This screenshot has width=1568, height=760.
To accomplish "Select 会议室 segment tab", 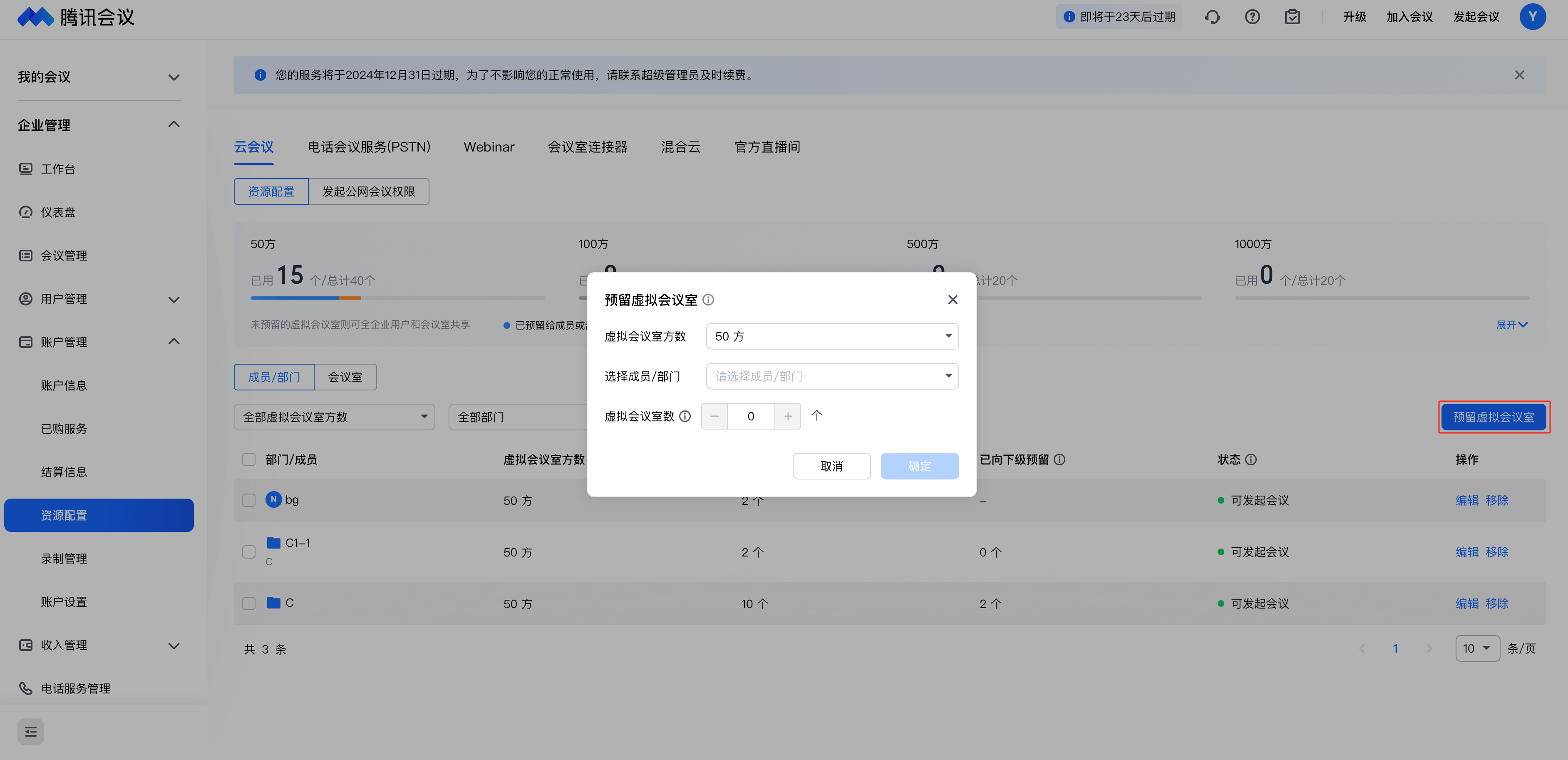I will click(345, 378).
